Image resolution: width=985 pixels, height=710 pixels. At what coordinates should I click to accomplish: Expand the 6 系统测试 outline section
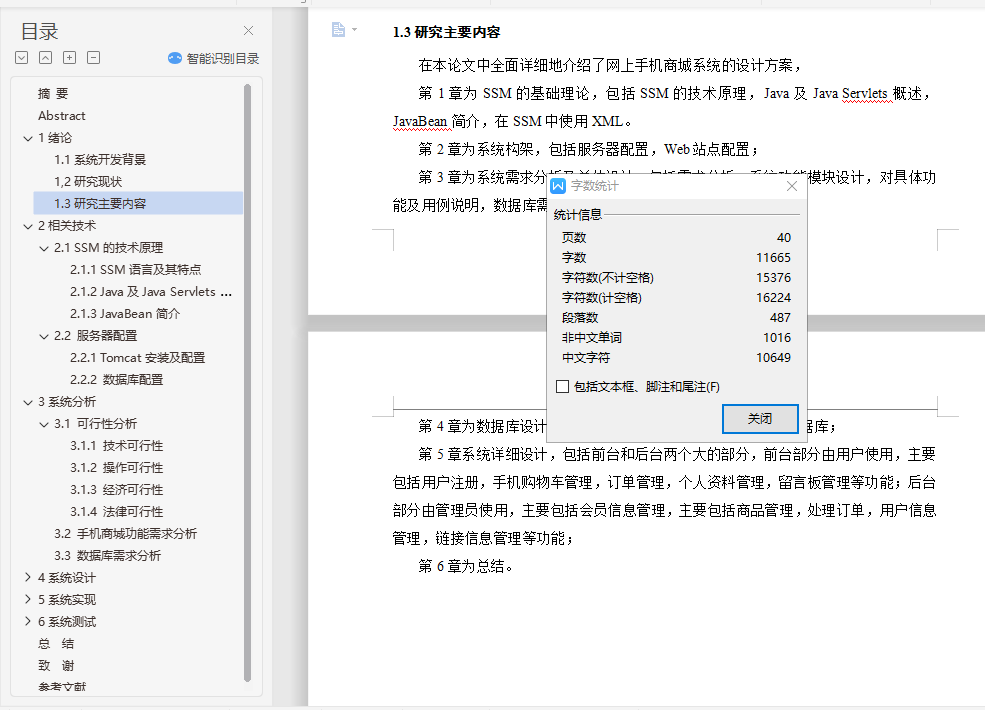(x=28, y=621)
